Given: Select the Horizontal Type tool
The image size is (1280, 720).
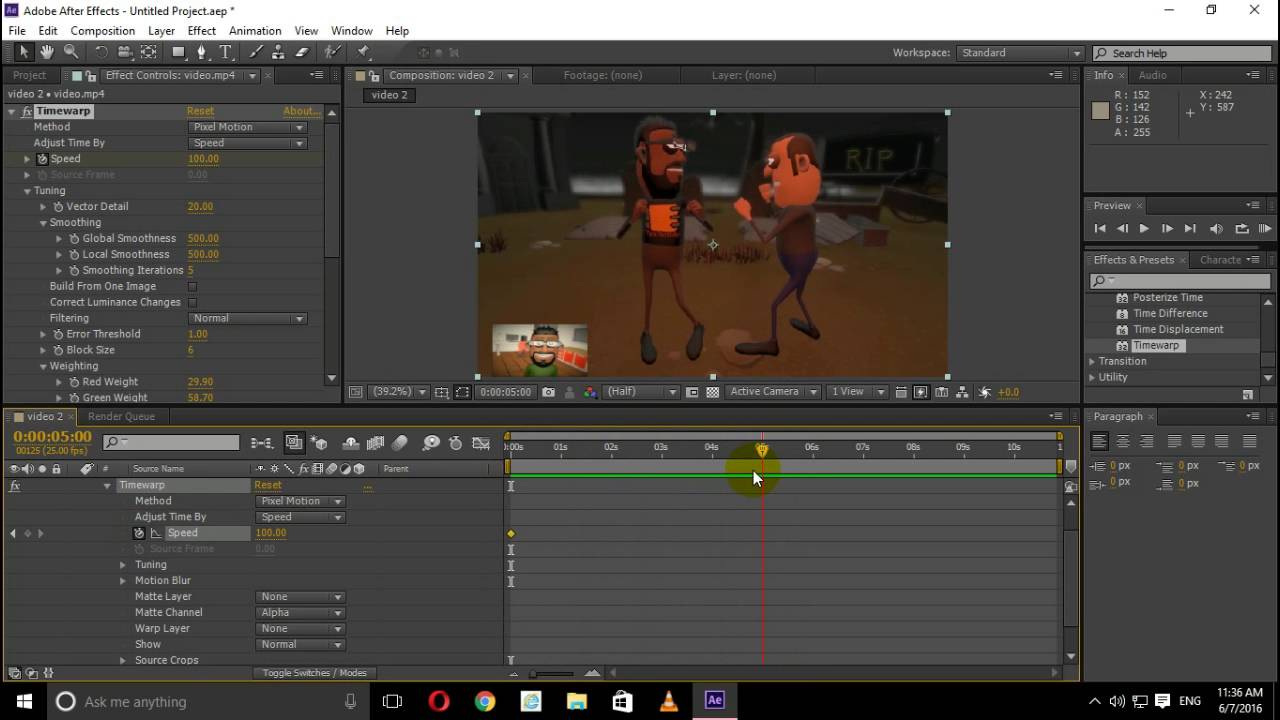Looking at the screenshot, I should click(x=225, y=52).
